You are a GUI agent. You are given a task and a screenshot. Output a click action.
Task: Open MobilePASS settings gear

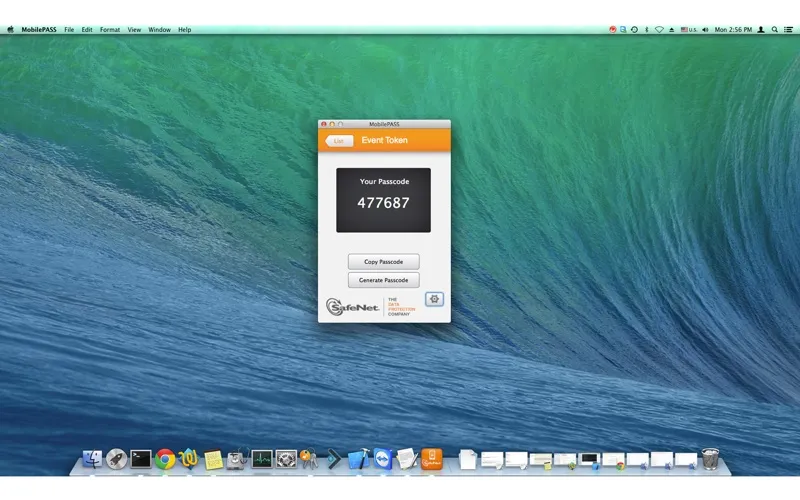tap(434, 299)
